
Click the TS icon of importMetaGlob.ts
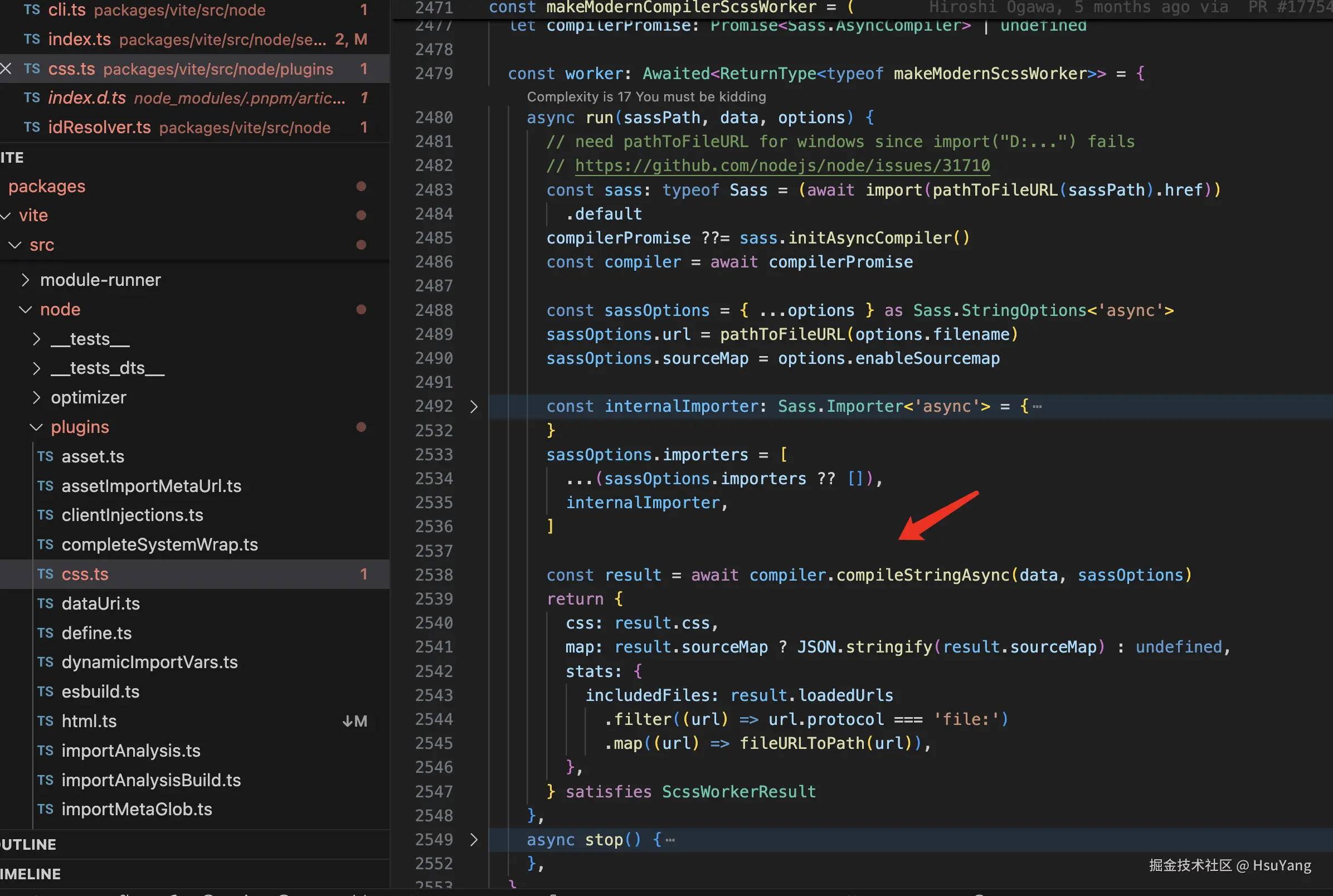pyautogui.click(x=45, y=809)
